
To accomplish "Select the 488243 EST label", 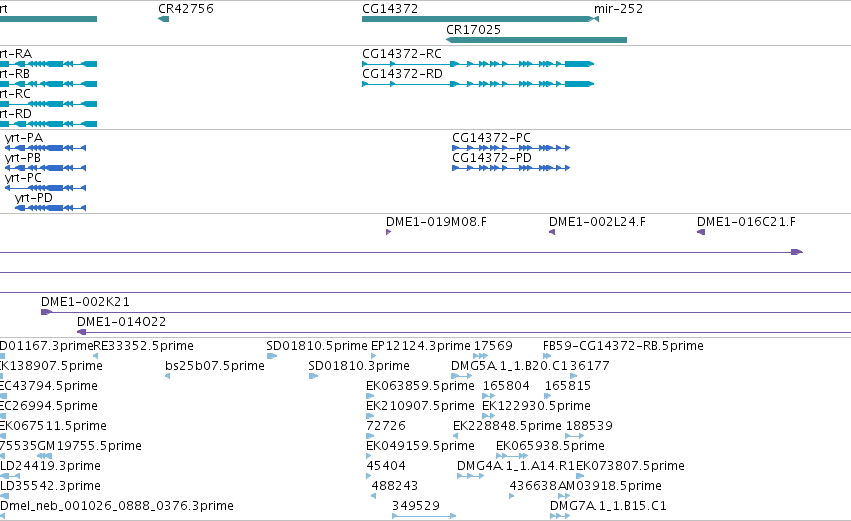I will click(395, 486).
